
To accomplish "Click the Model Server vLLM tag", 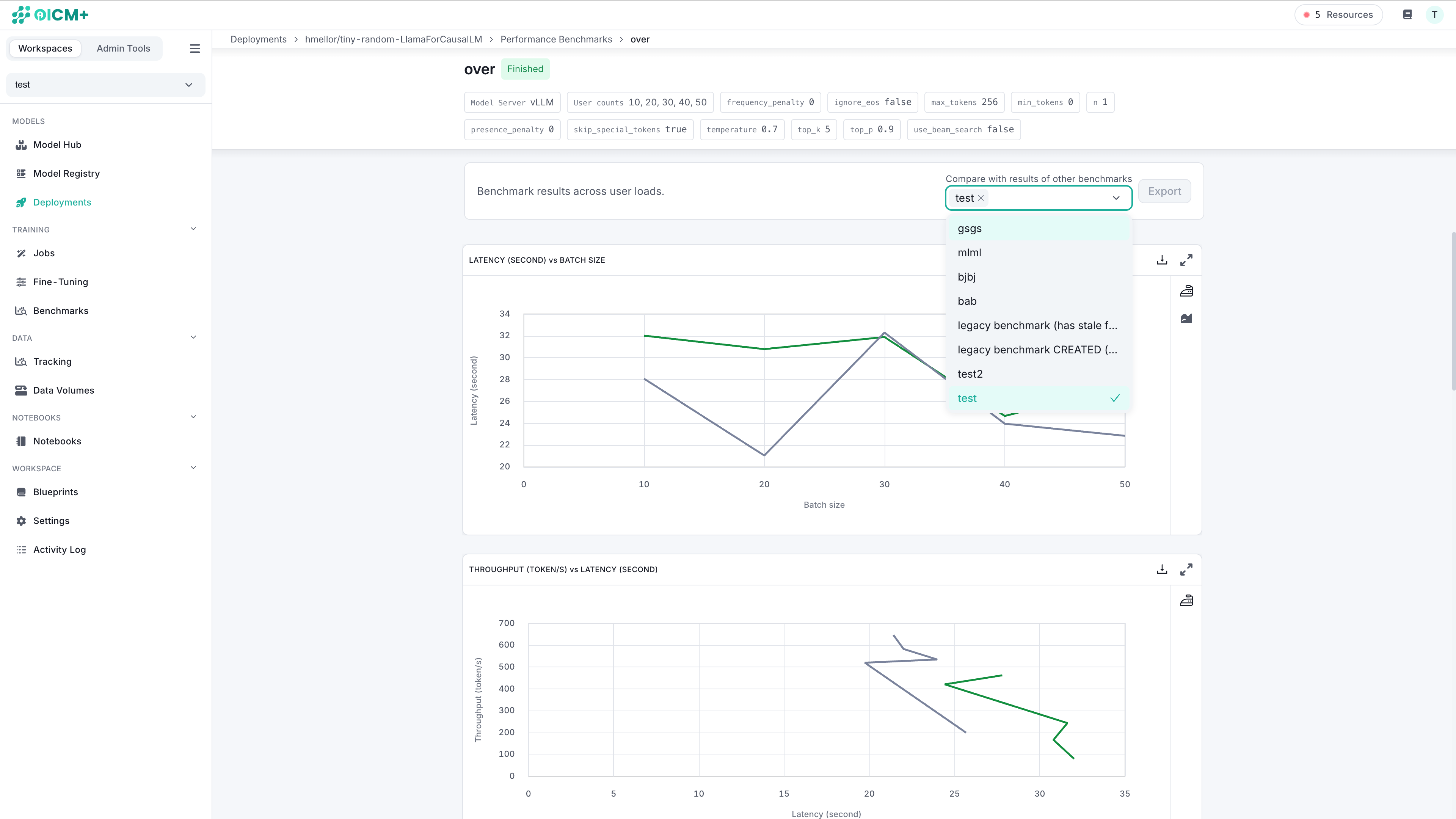I will (x=512, y=102).
